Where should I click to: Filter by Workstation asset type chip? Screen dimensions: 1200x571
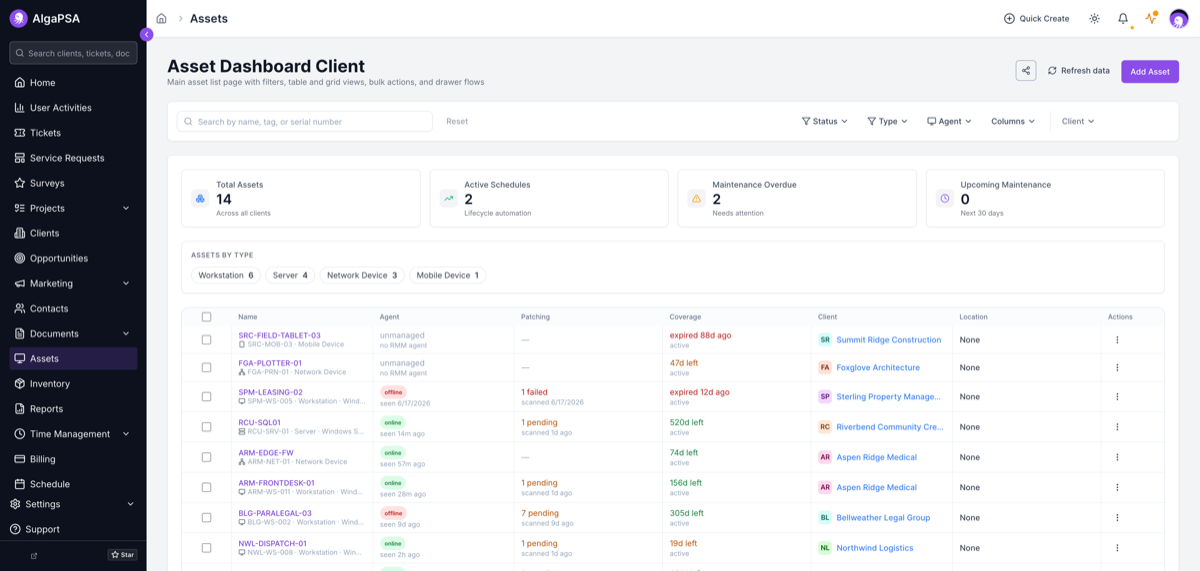tap(226, 275)
